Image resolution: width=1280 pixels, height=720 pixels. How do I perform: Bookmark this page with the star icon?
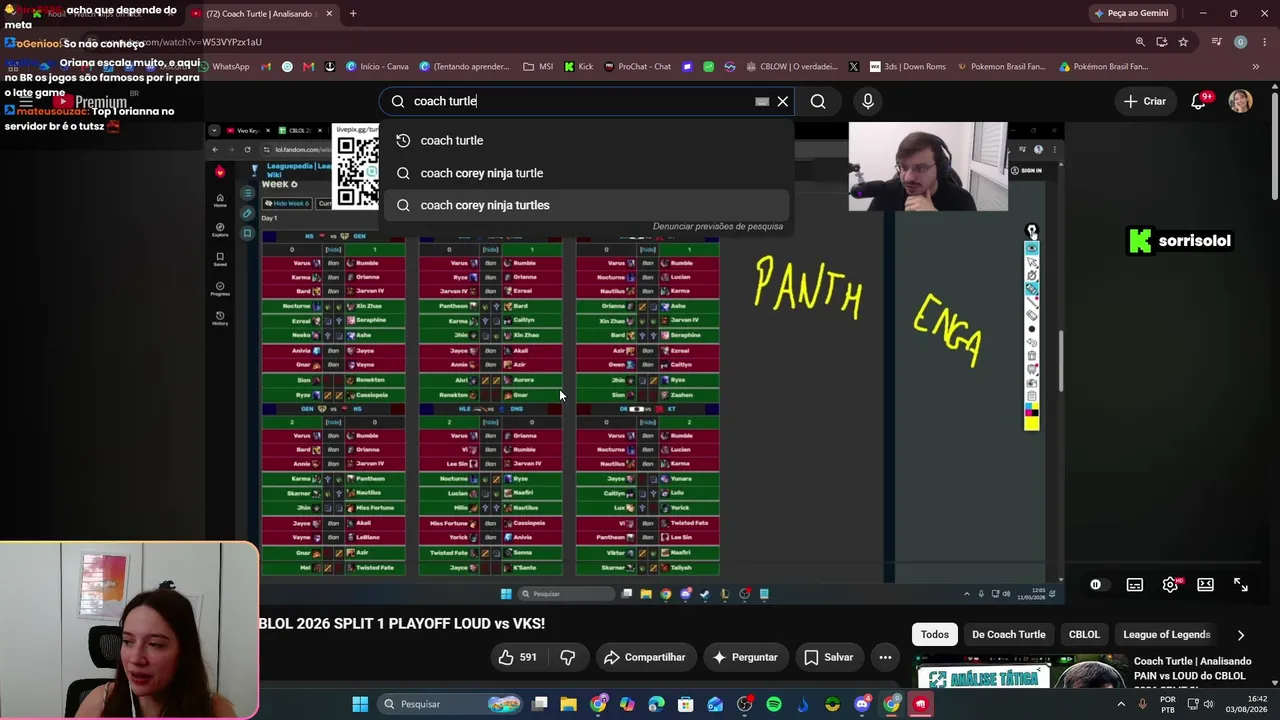(1183, 42)
